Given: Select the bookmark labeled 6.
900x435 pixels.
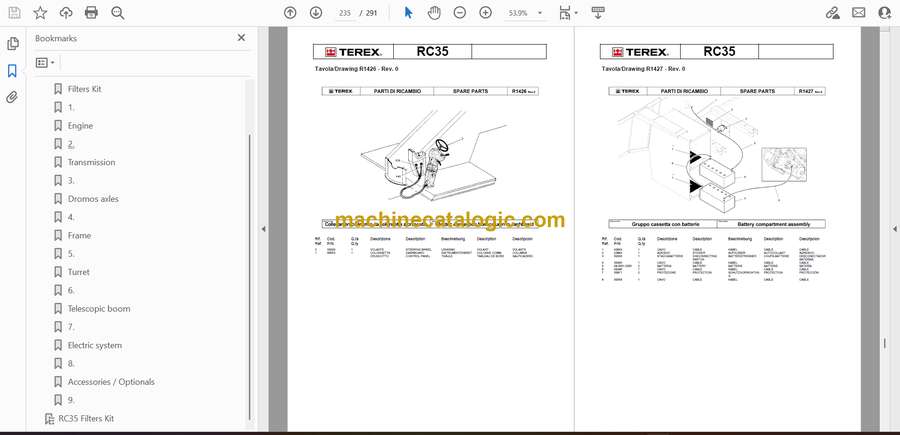Looking at the screenshot, I should 71,290.
